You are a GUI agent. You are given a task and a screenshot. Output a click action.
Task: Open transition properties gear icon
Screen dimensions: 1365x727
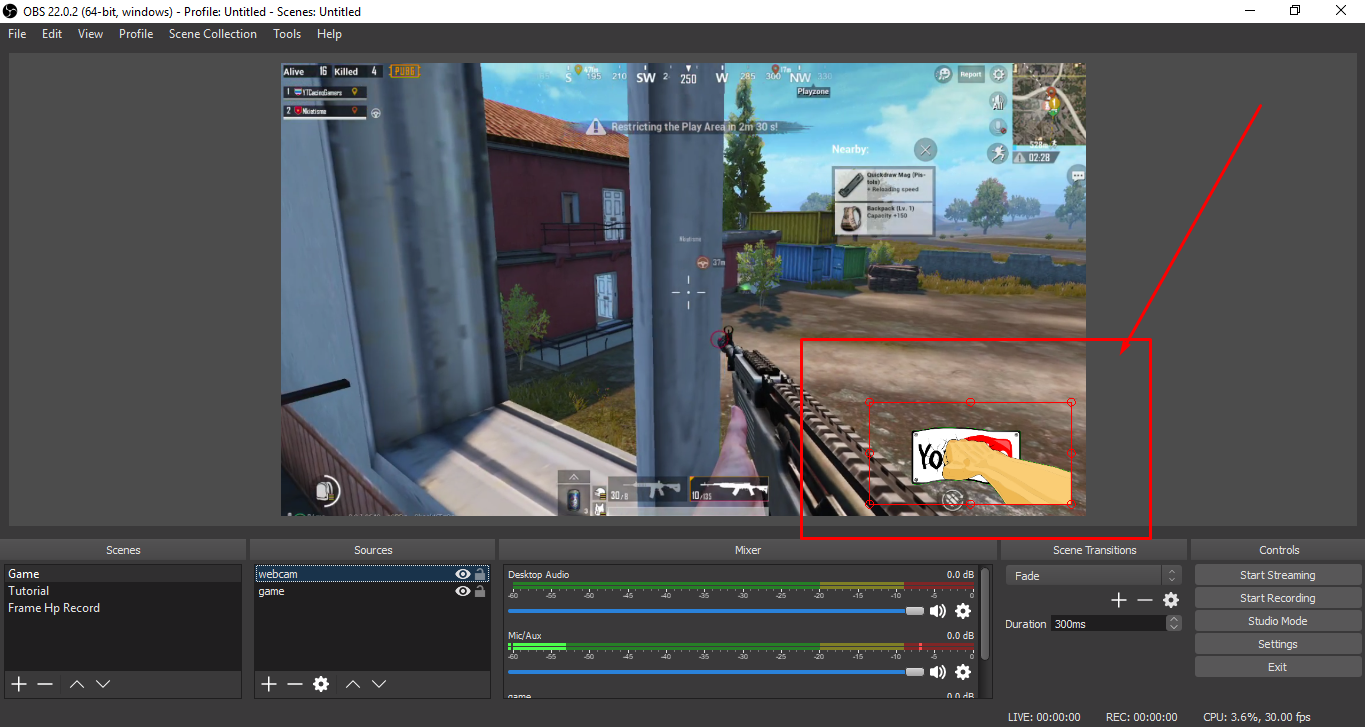tap(1171, 600)
